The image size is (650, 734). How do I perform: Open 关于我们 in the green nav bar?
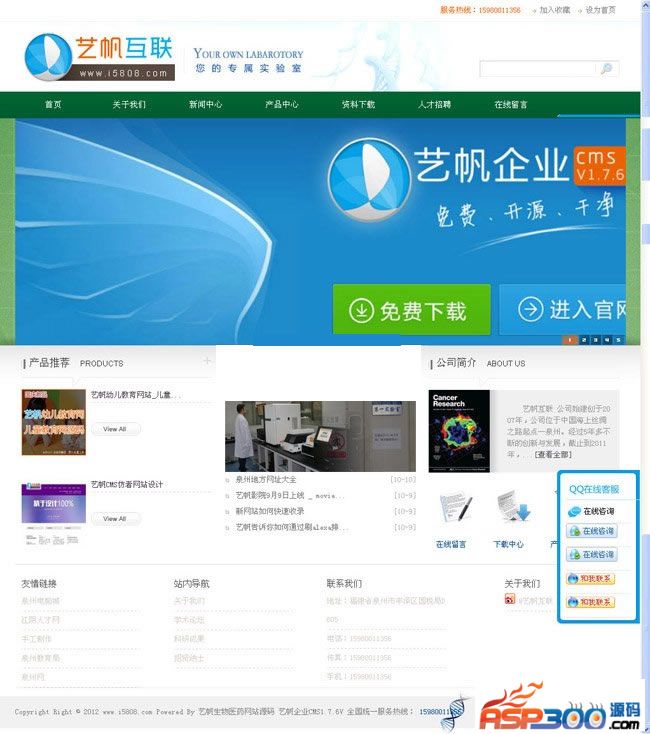(x=129, y=104)
